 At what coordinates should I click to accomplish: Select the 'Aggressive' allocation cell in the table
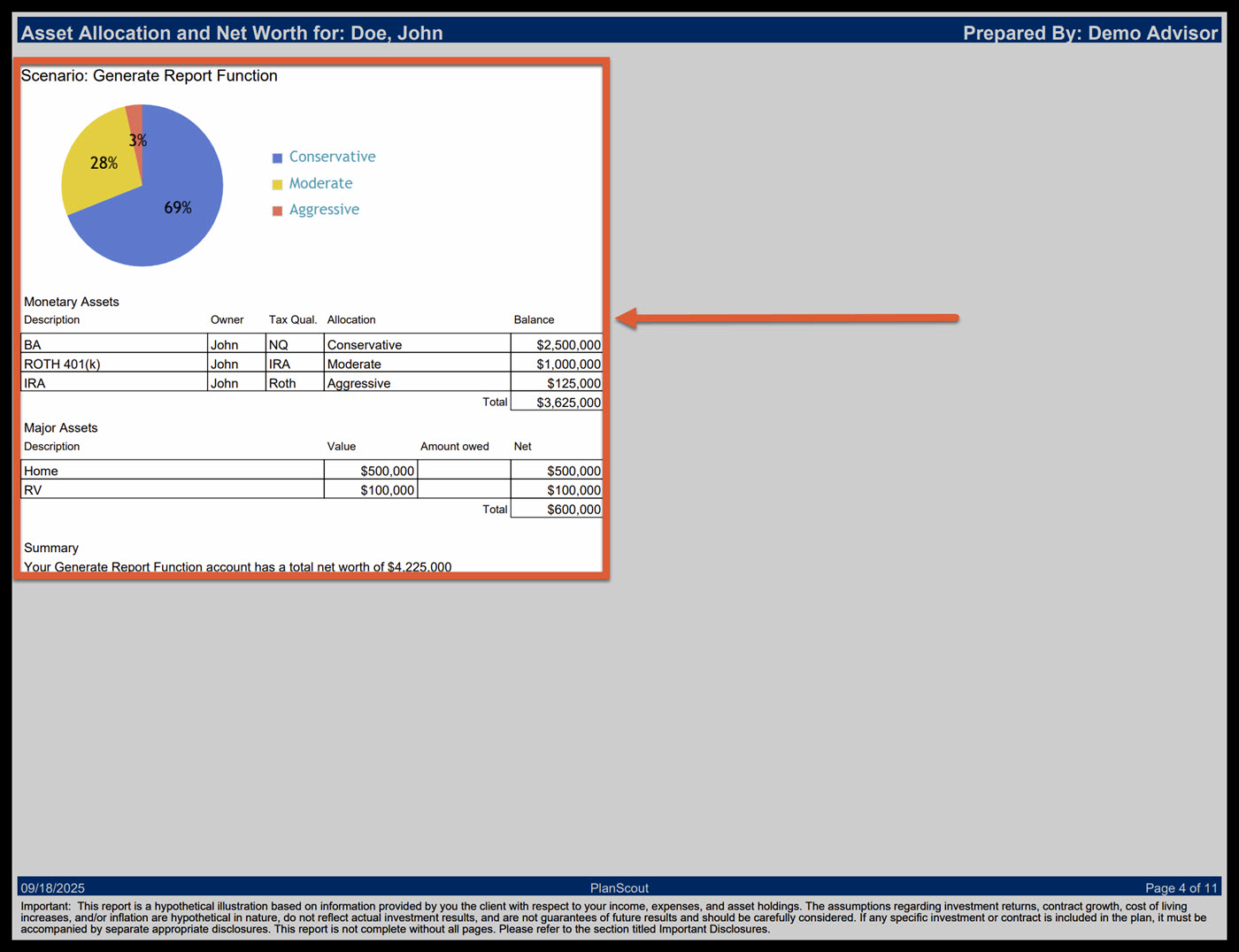point(417,383)
